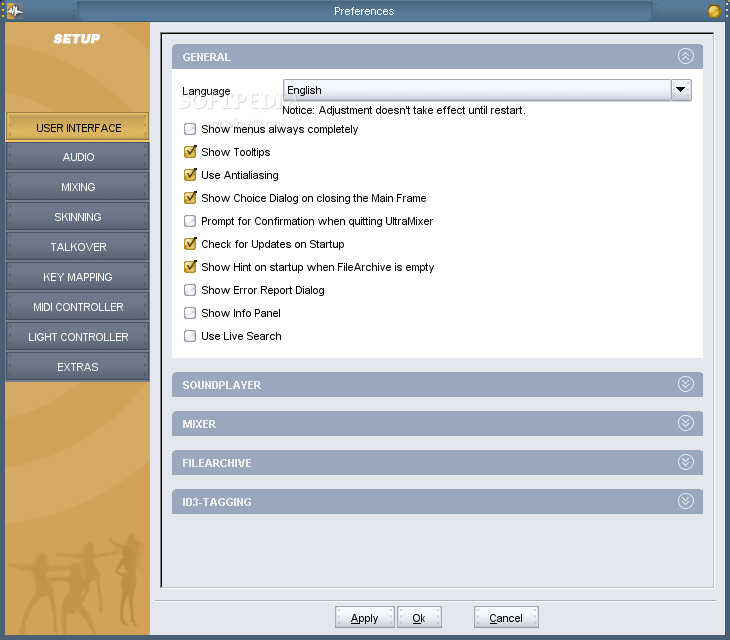Confirm with the Ok button
The width and height of the screenshot is (730, 640).
[x=419, y=617]
